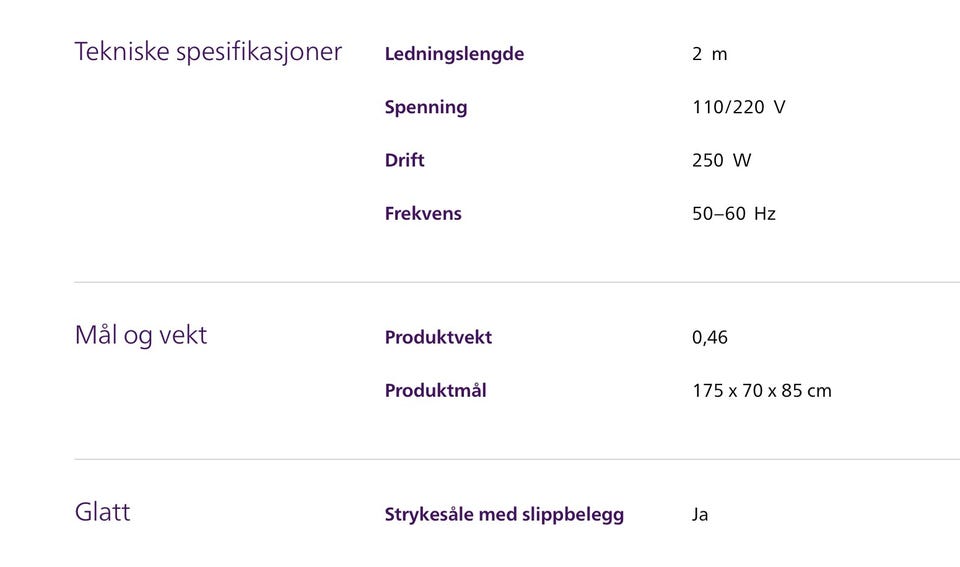Click the Mål og vekt heading
The height and width of the screenshot is (567, 960).
(x=141, y=335)
